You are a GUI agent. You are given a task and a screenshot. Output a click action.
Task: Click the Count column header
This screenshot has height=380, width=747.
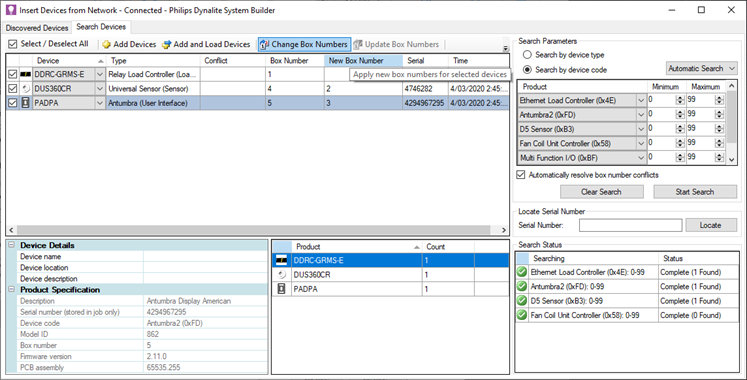(x=448, y=247)
